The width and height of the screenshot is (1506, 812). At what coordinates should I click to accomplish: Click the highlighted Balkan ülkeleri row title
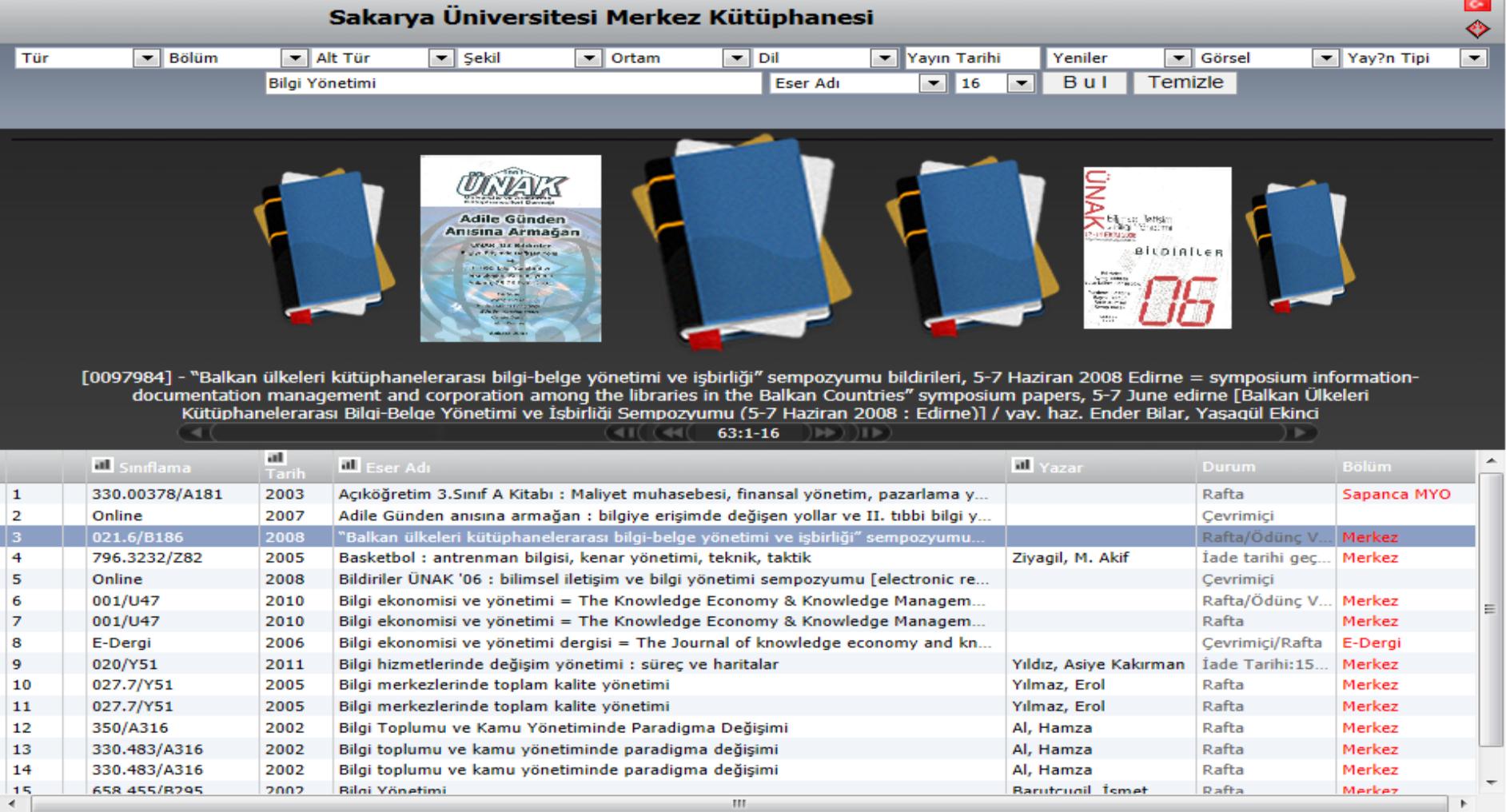[661, 537]
